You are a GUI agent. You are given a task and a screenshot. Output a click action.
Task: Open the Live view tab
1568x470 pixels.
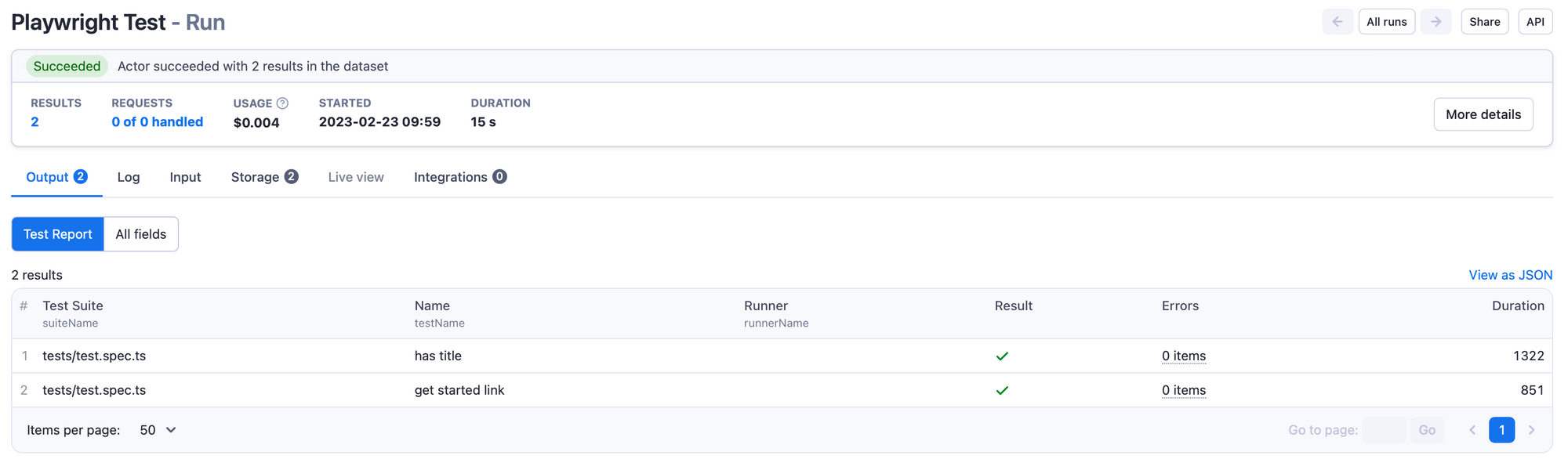coord(356,177)
